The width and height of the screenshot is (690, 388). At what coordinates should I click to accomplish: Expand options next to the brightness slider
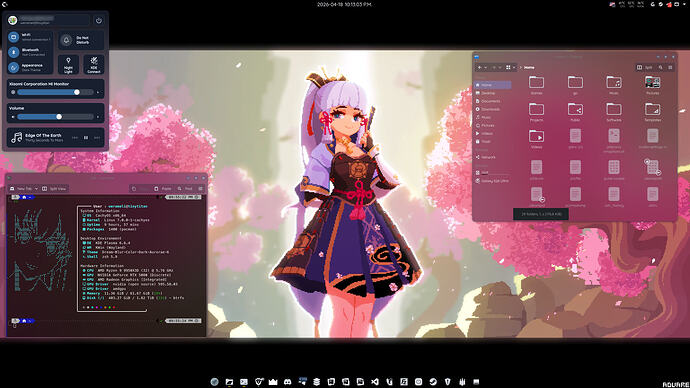point(98,92)
